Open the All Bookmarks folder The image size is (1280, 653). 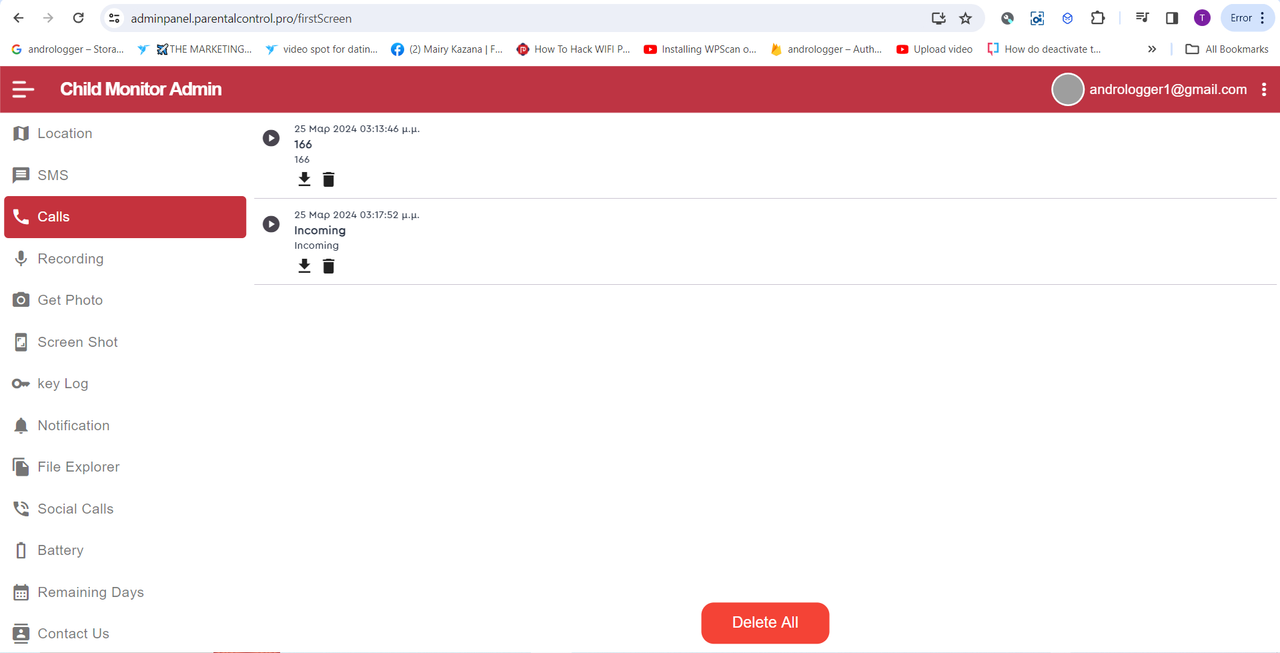pos(1227,49)
